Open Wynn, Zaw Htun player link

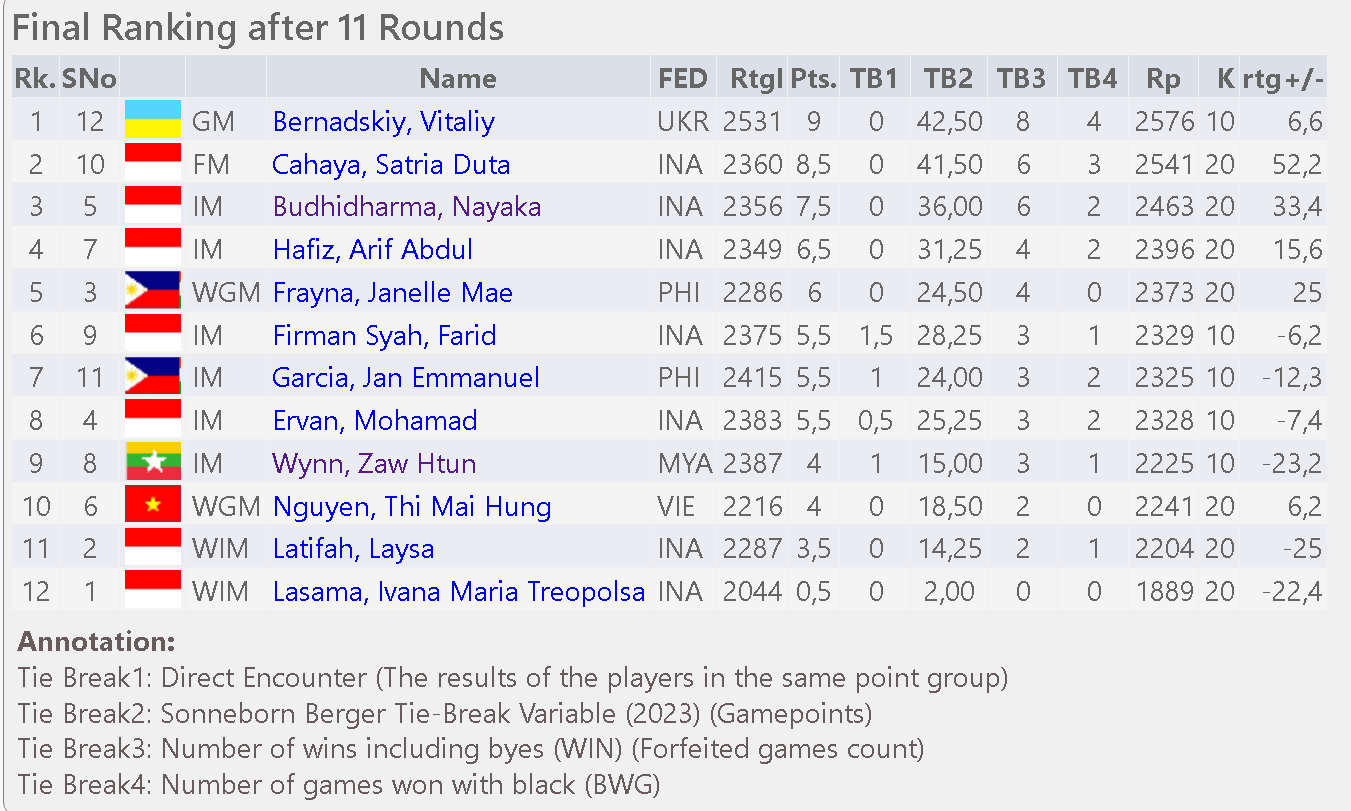[375, 464]
